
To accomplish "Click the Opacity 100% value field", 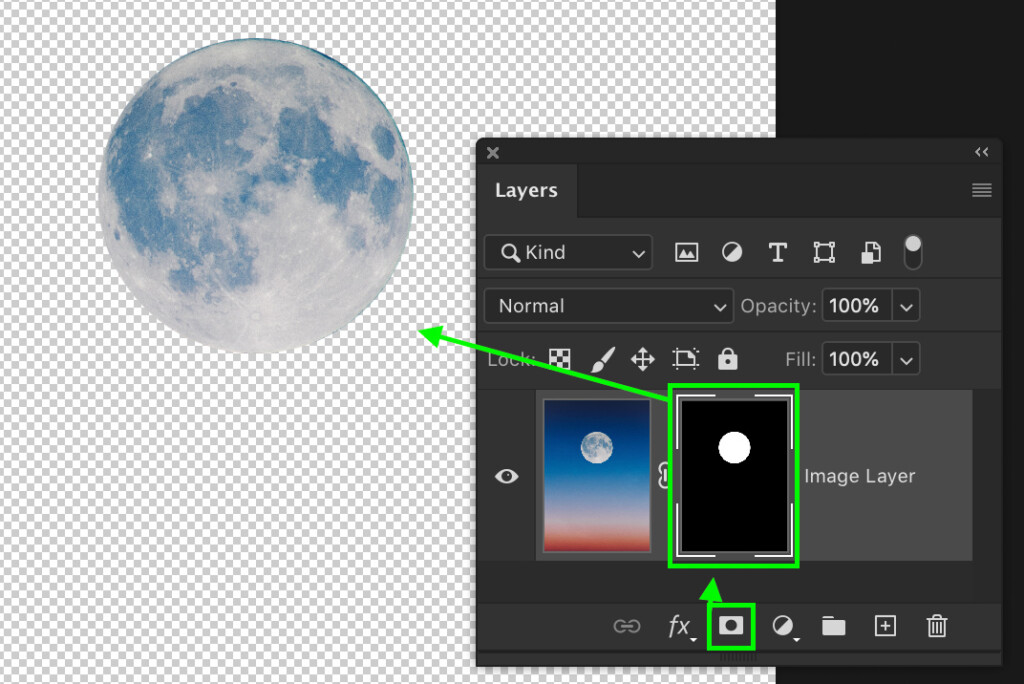I will point(857,306).
